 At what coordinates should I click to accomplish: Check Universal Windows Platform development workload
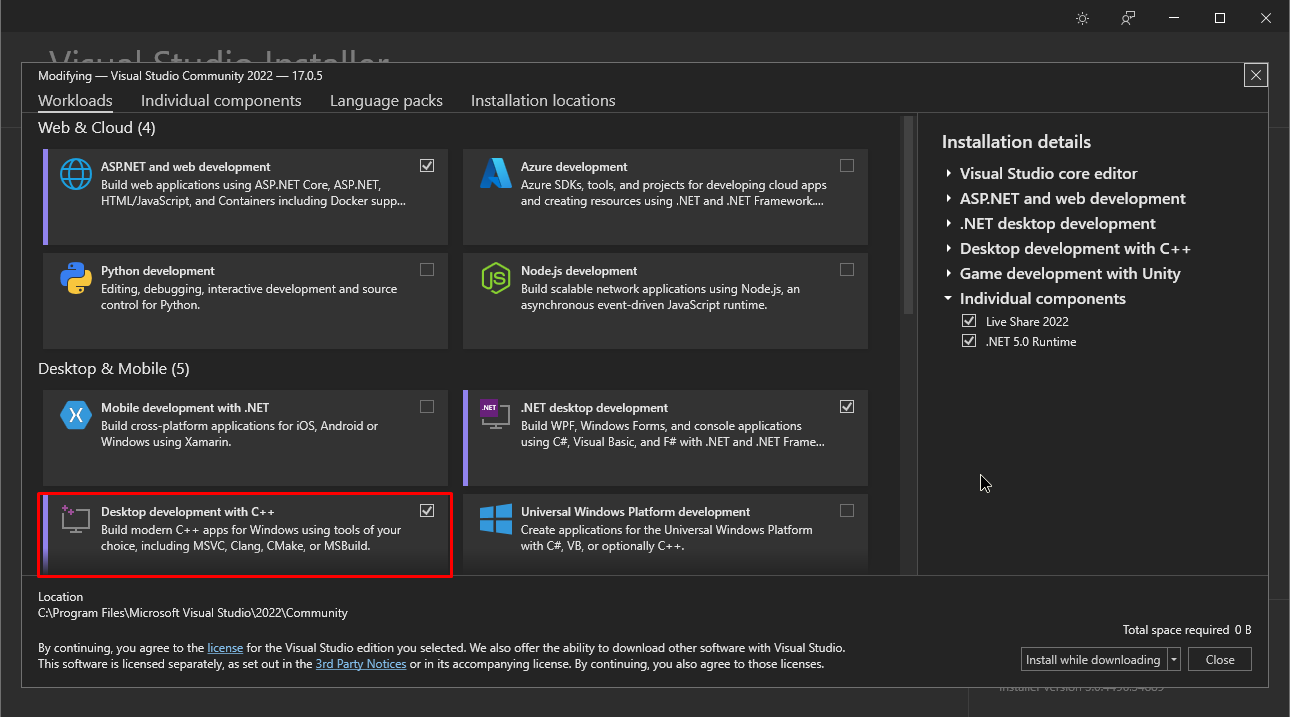(x=847, y=510)
